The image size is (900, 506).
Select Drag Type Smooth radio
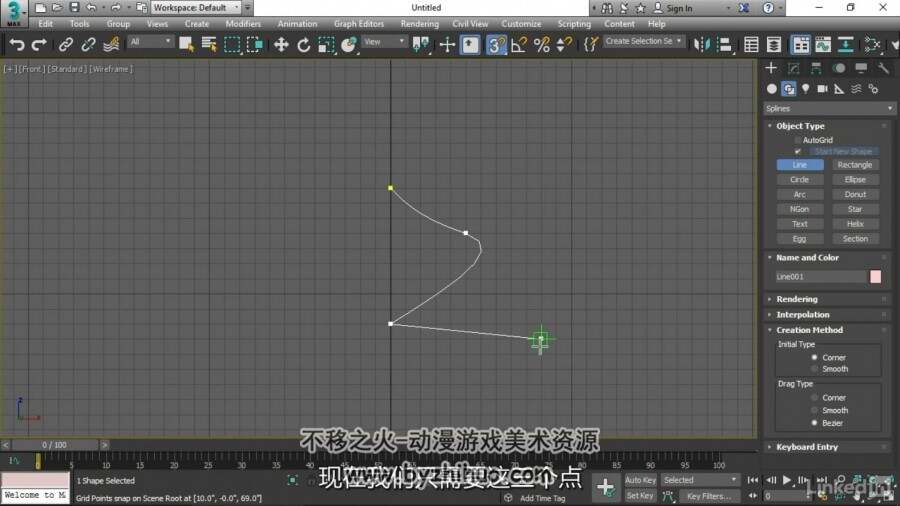[x=814, y=410]
